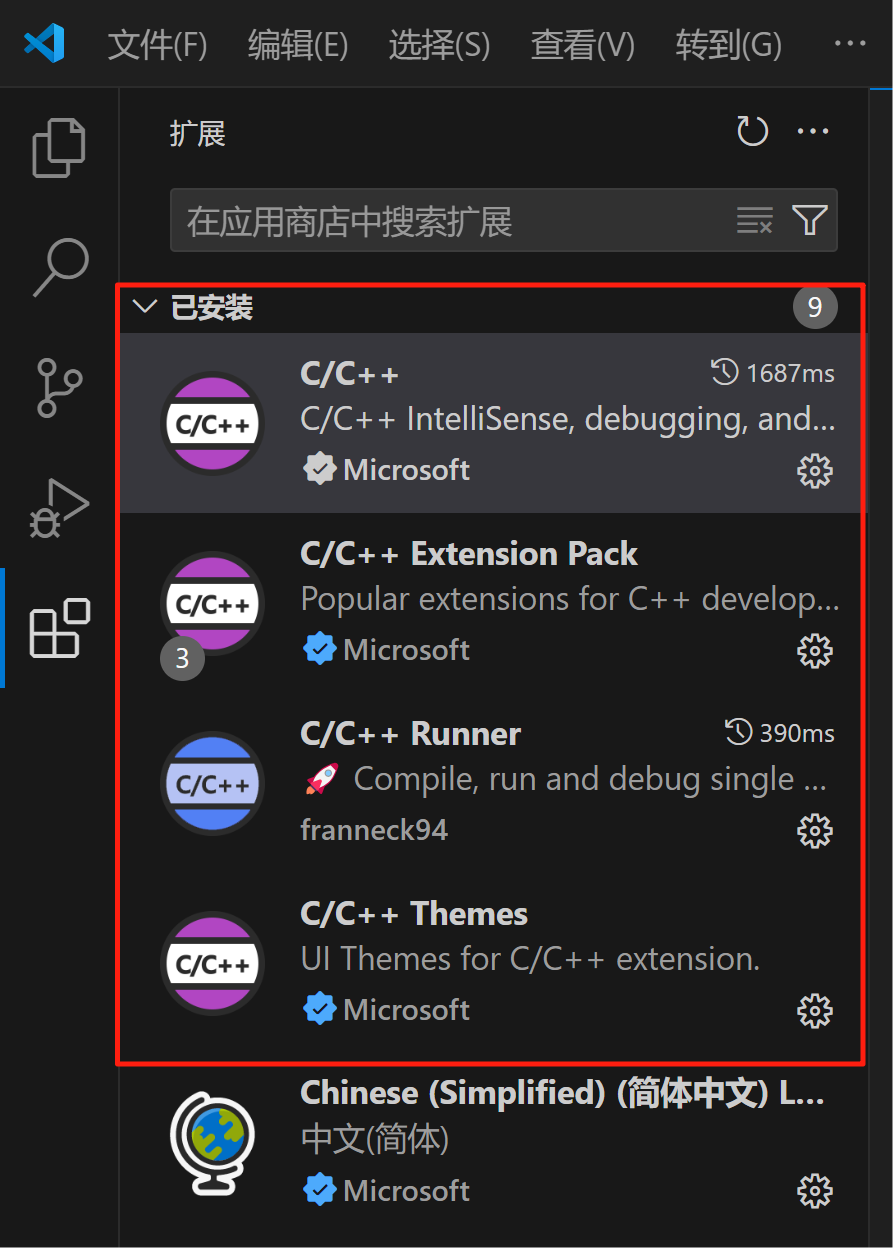Open the 文件 menu
This screenshot has height=1248, width=893.
tap(156, 44)
